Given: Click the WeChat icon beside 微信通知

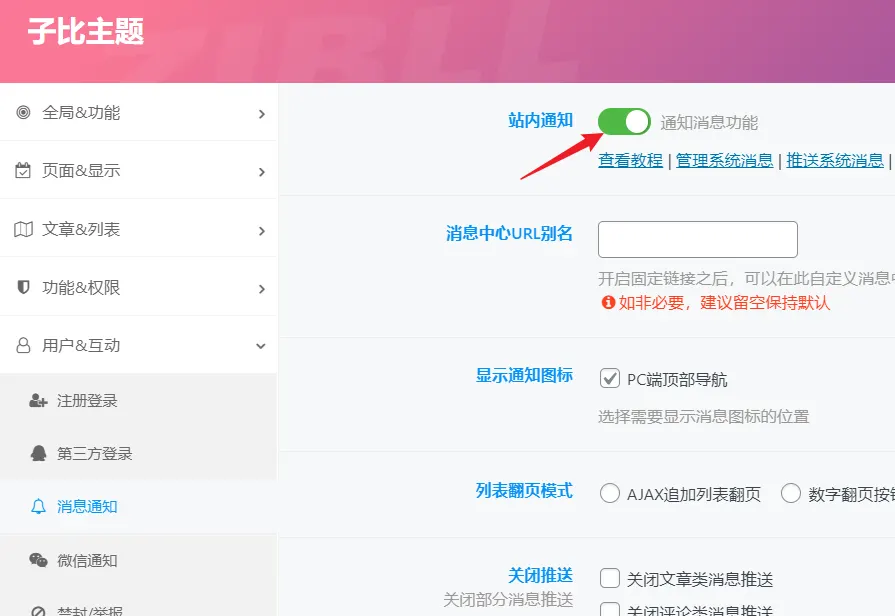Looking at the screenshot, I should [38, 560].
